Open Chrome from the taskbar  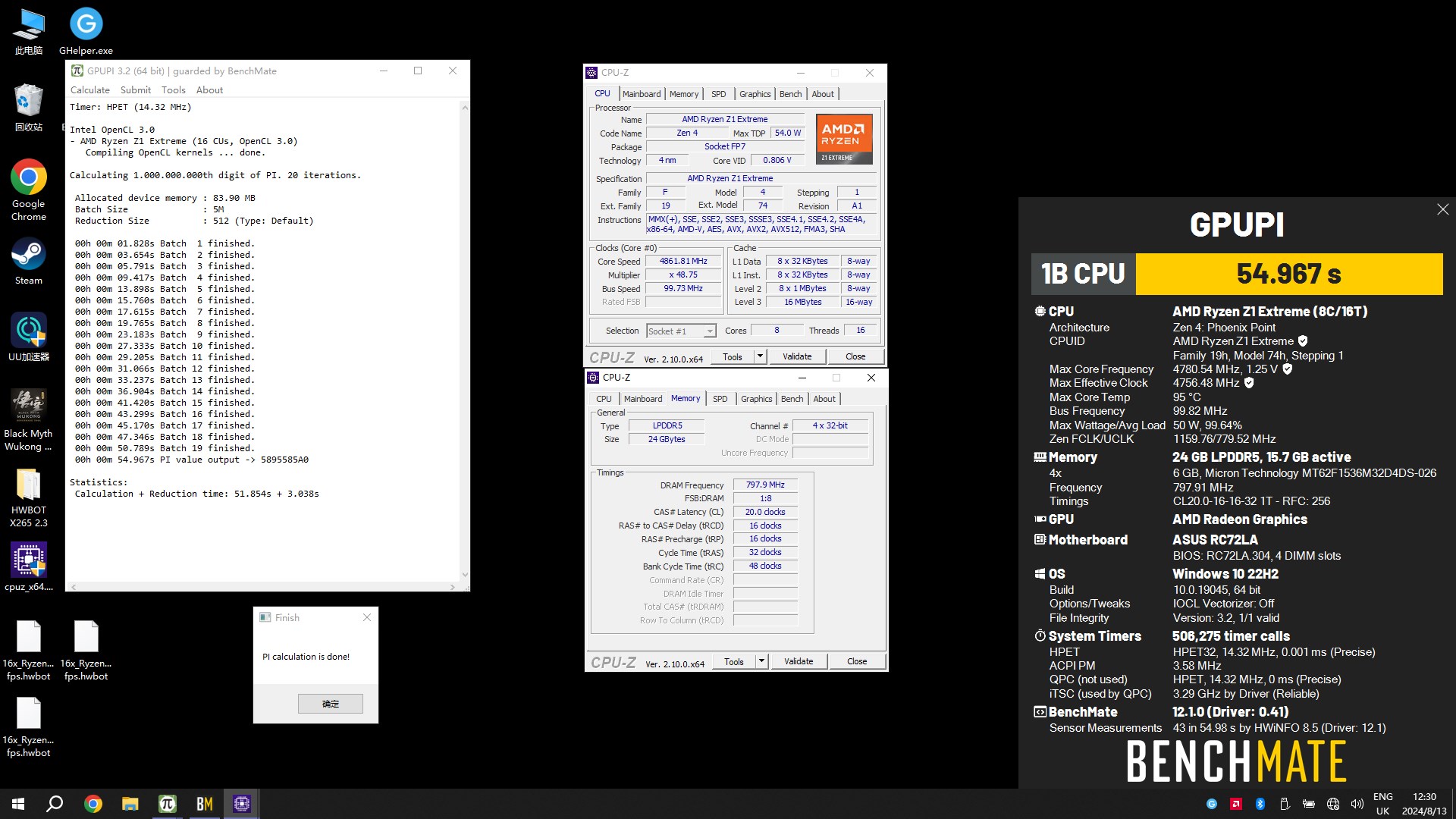coord(93,804)
